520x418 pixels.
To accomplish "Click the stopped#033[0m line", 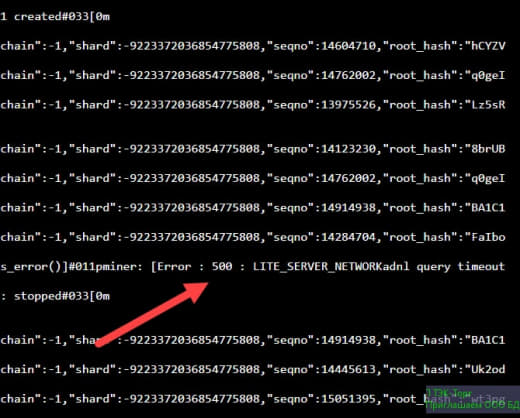I will coord(55,296).
